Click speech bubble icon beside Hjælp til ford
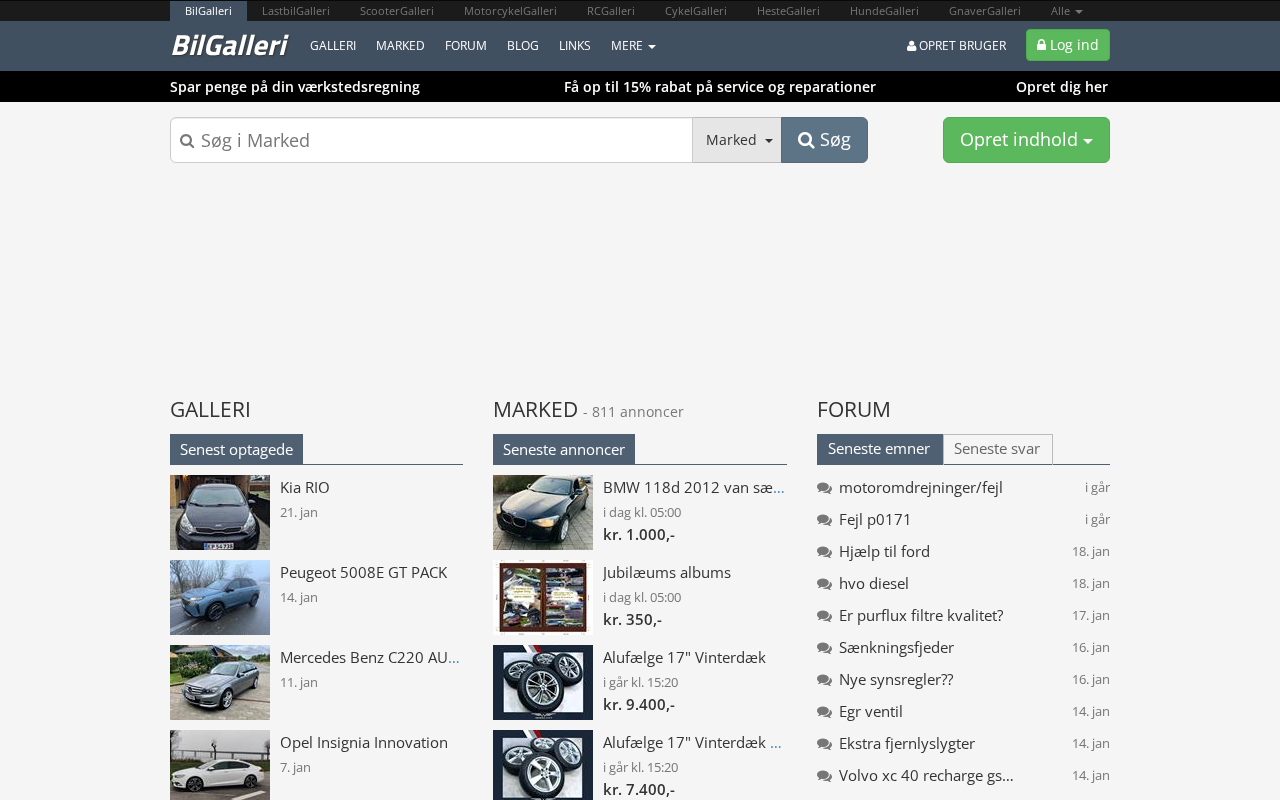 [825, 552]
